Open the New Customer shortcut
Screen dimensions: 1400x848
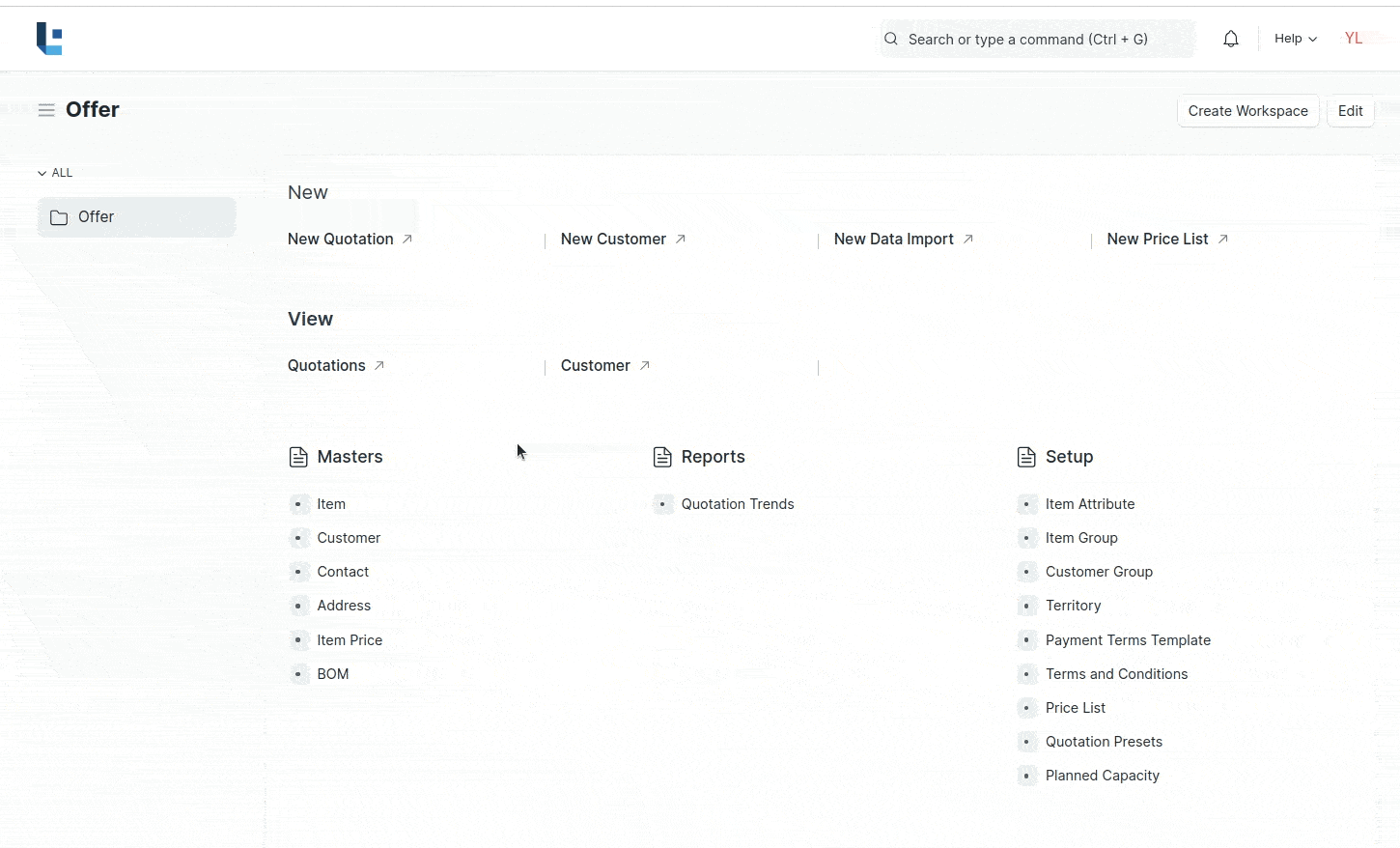point(613,239)
